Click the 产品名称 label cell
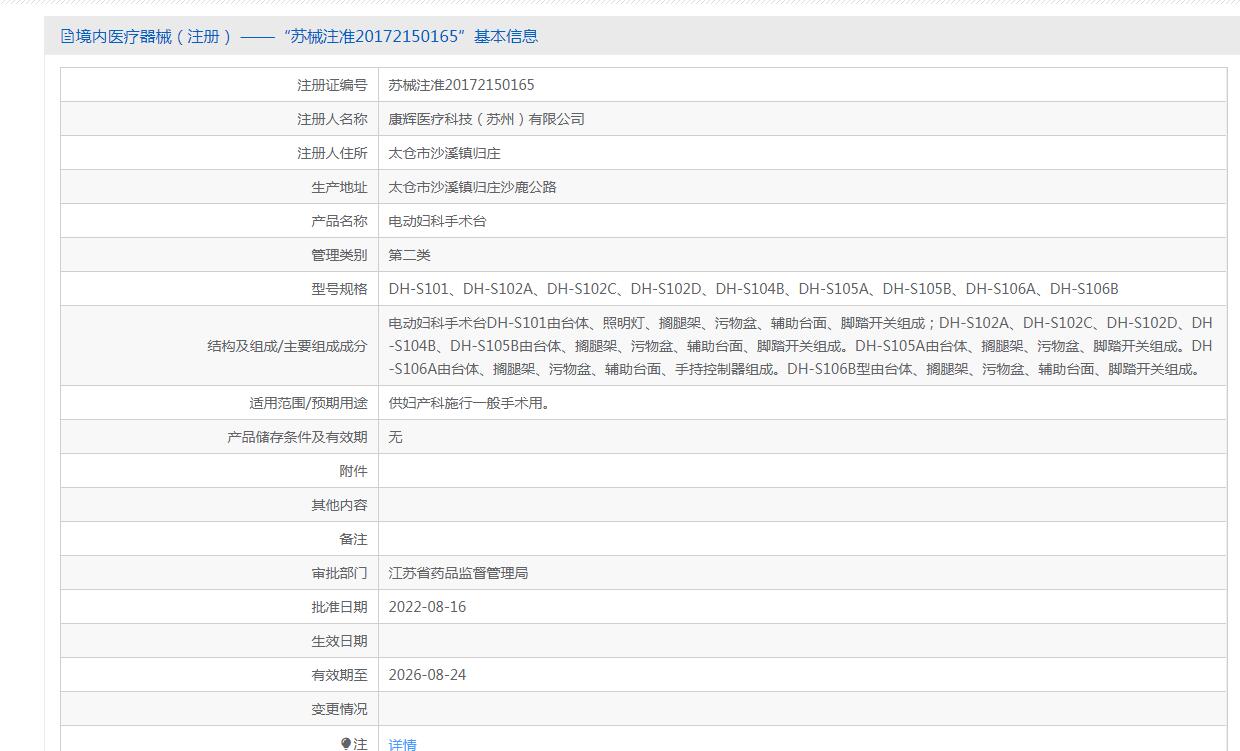1240x751 pixels. point(220,221)
